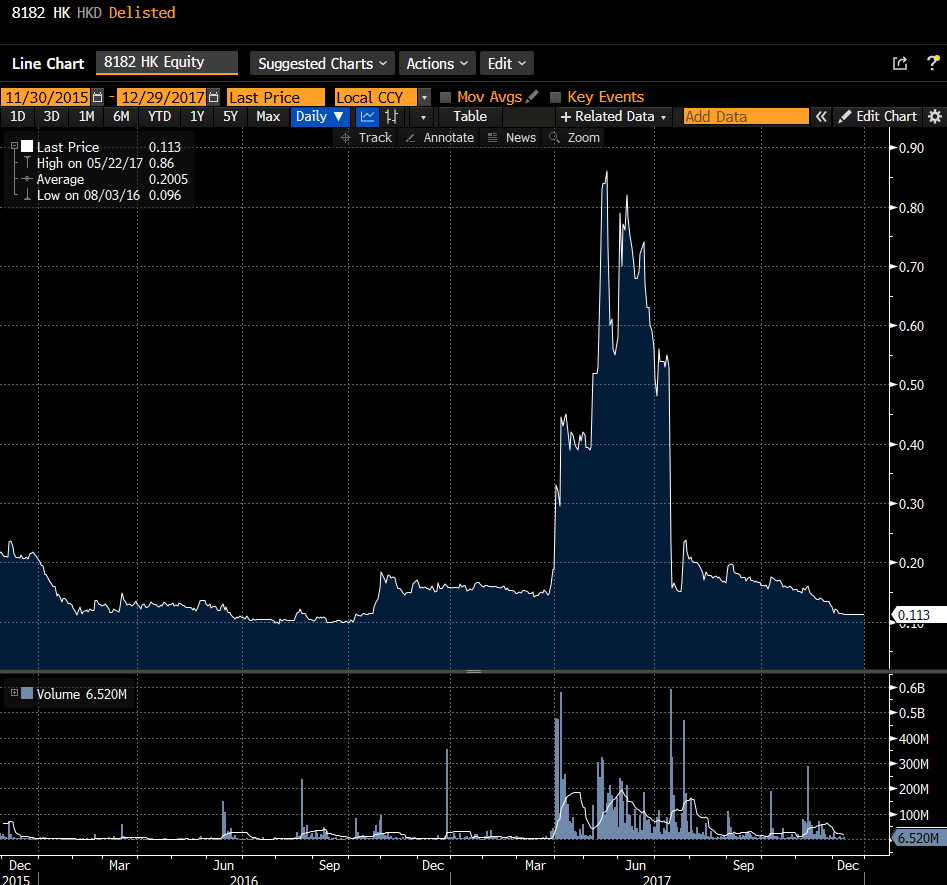Select the 1Y time range
947x885 pixels.
pos(197,117)
